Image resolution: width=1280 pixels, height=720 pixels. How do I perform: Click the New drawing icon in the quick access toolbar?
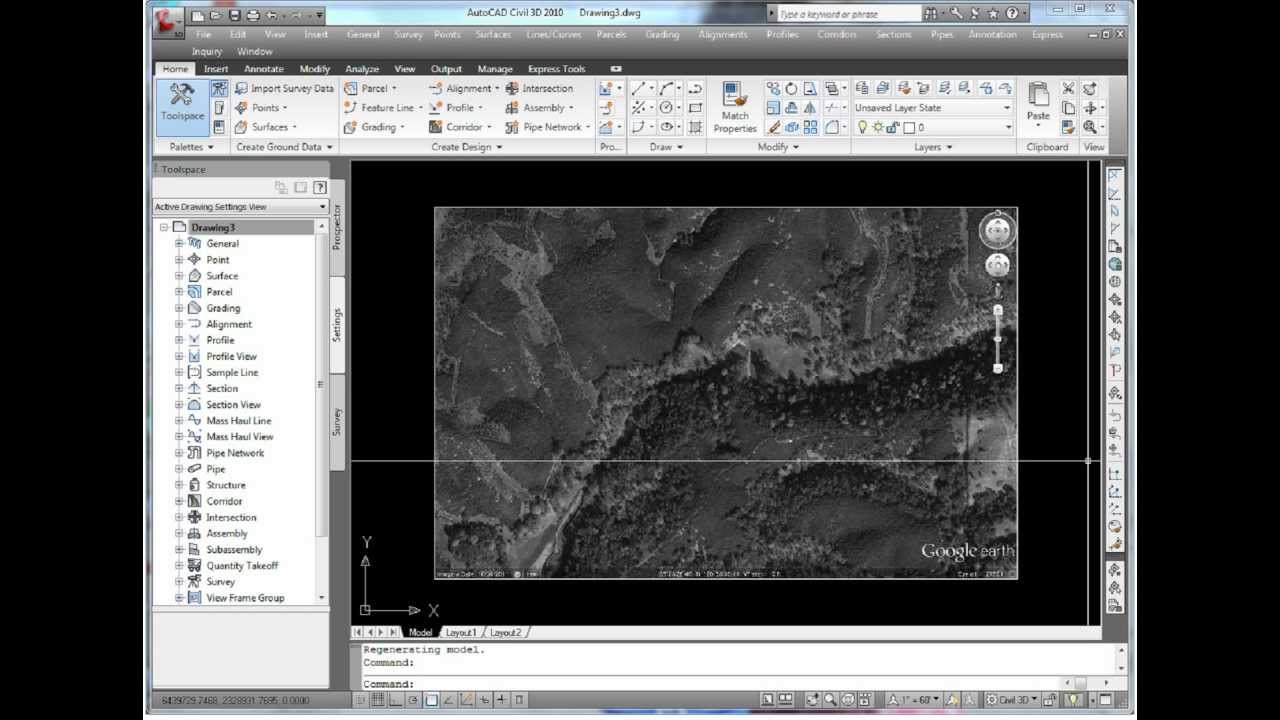[x=198, y=15]
